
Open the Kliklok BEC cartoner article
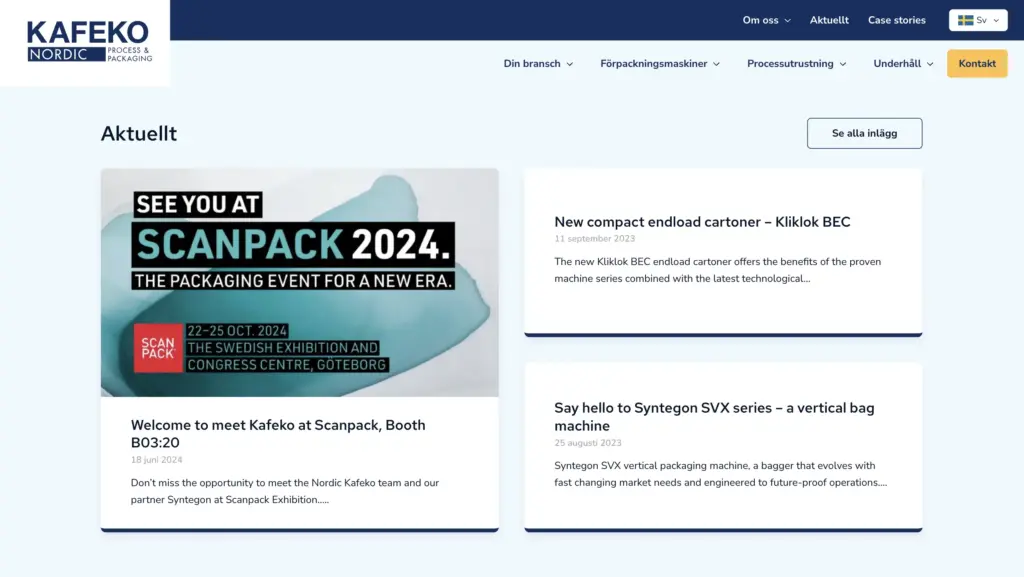(x=702, y=222)
